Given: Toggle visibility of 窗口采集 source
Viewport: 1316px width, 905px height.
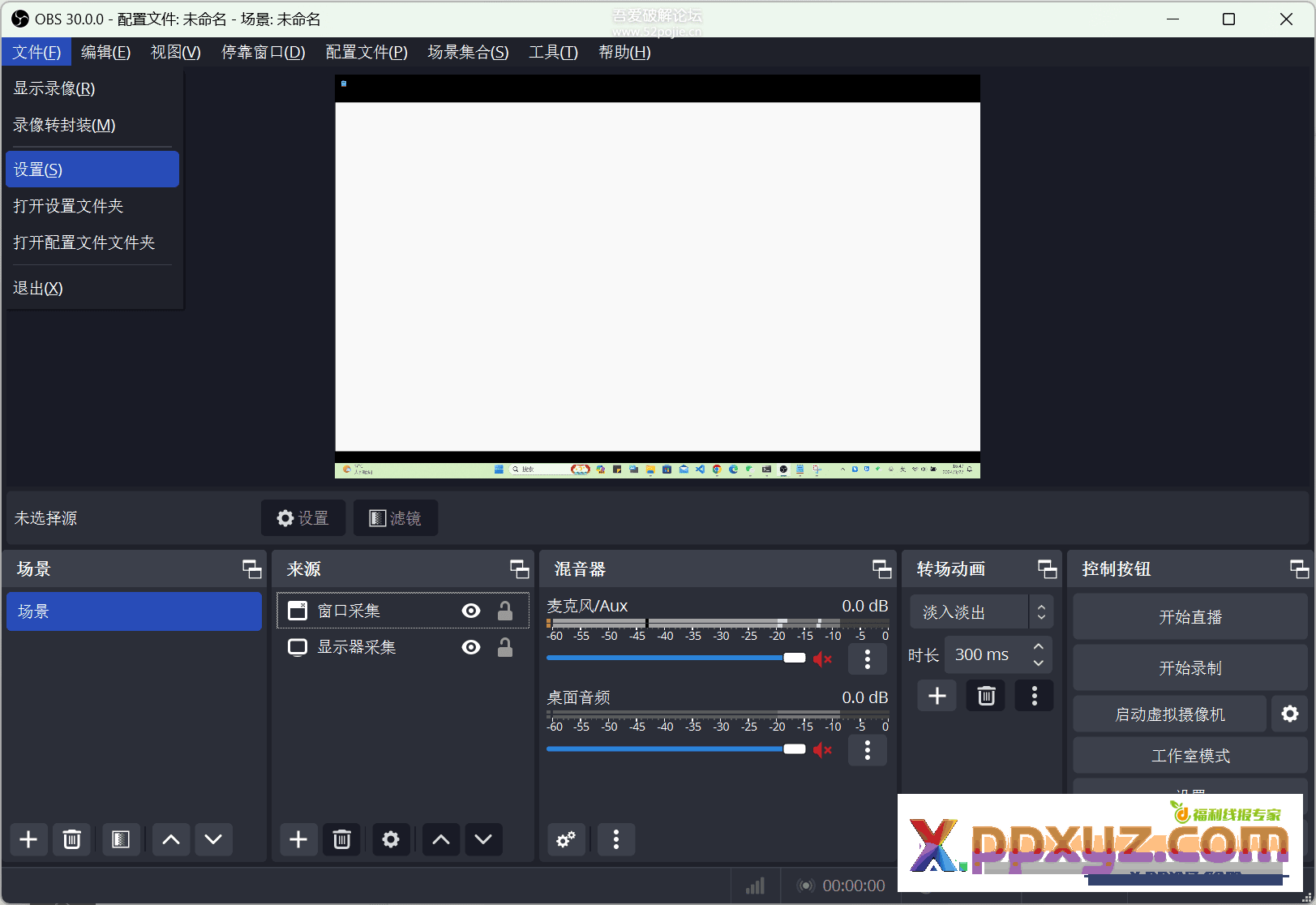Looking at the screenshot, I should tap(471, 611).
